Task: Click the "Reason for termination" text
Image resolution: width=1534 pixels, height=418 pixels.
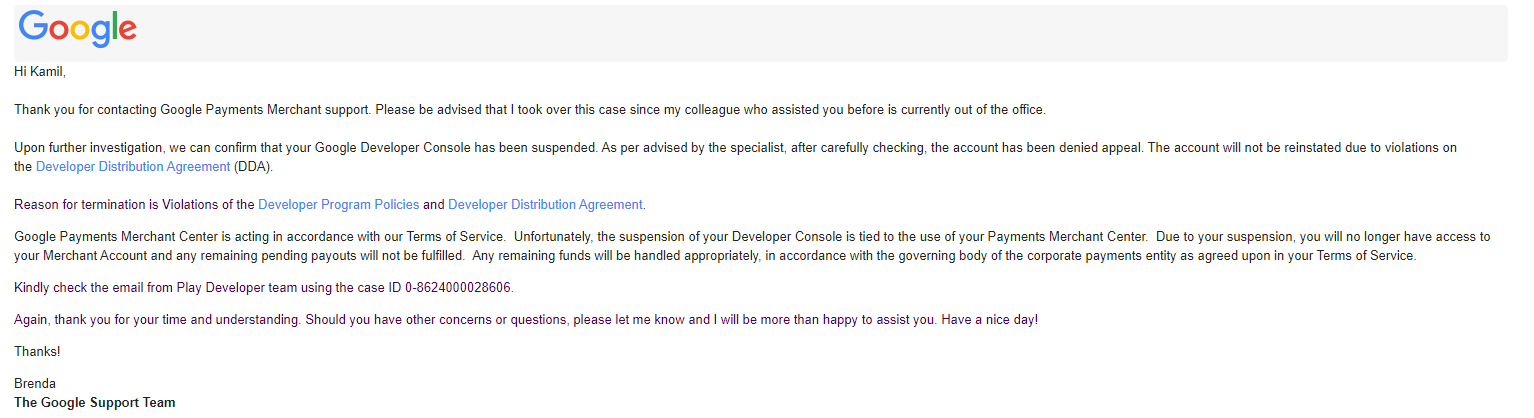Action: click(x=80, y=204)
